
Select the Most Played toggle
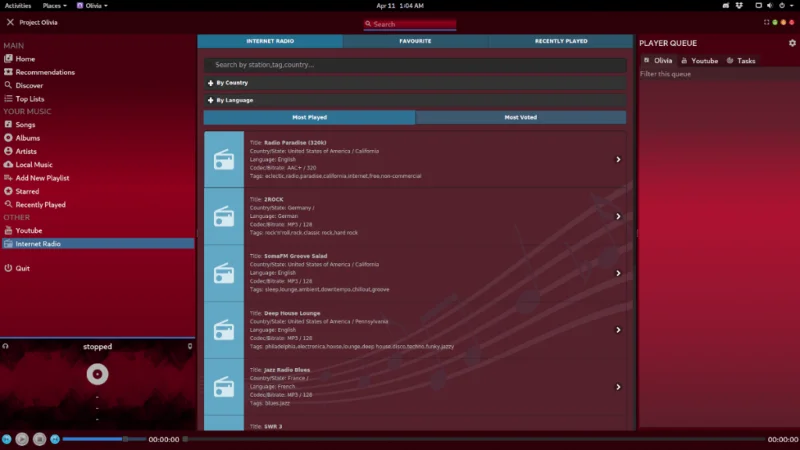[309, 117]
